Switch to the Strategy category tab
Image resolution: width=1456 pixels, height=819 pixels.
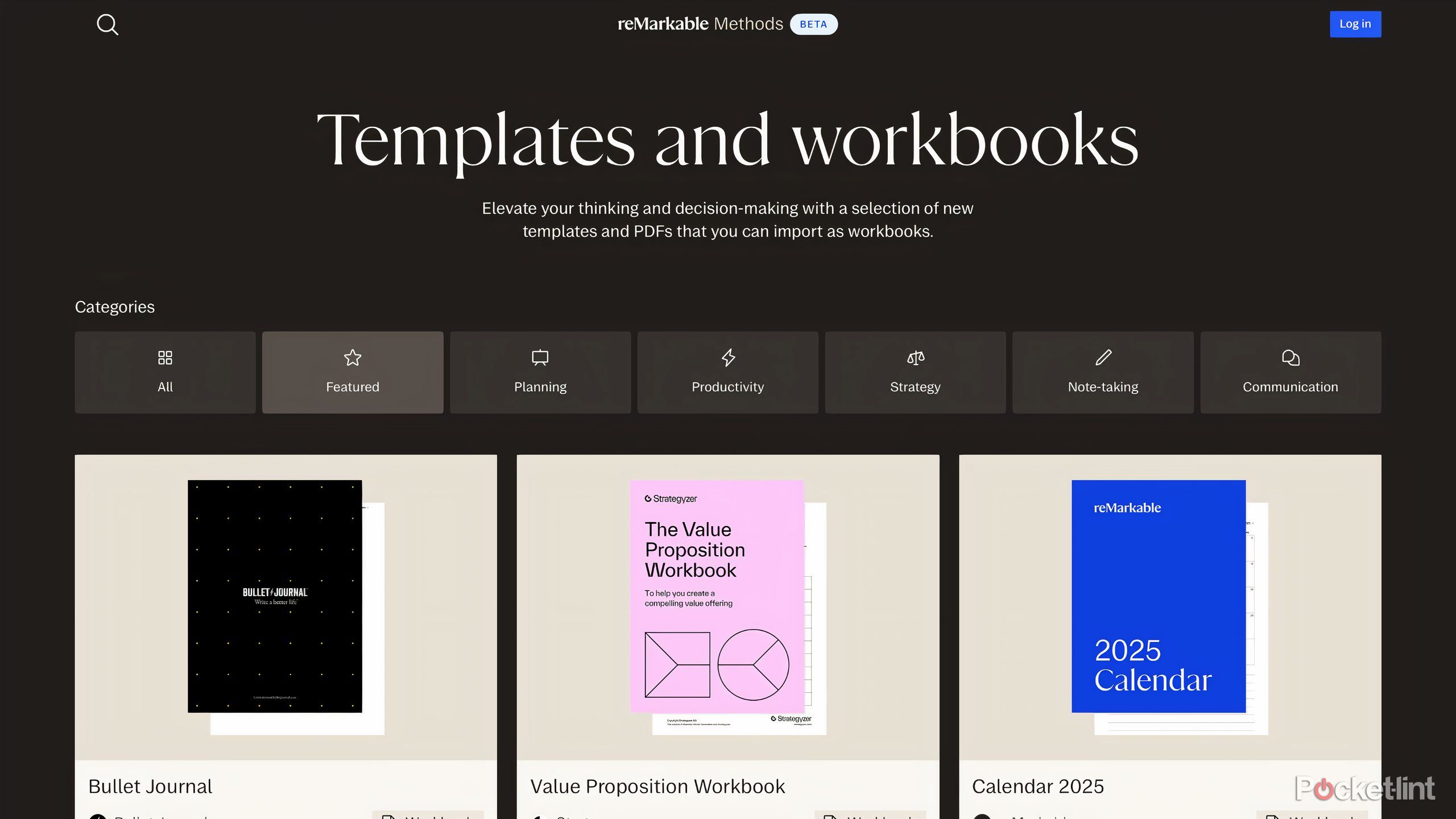tap(916, 373)
